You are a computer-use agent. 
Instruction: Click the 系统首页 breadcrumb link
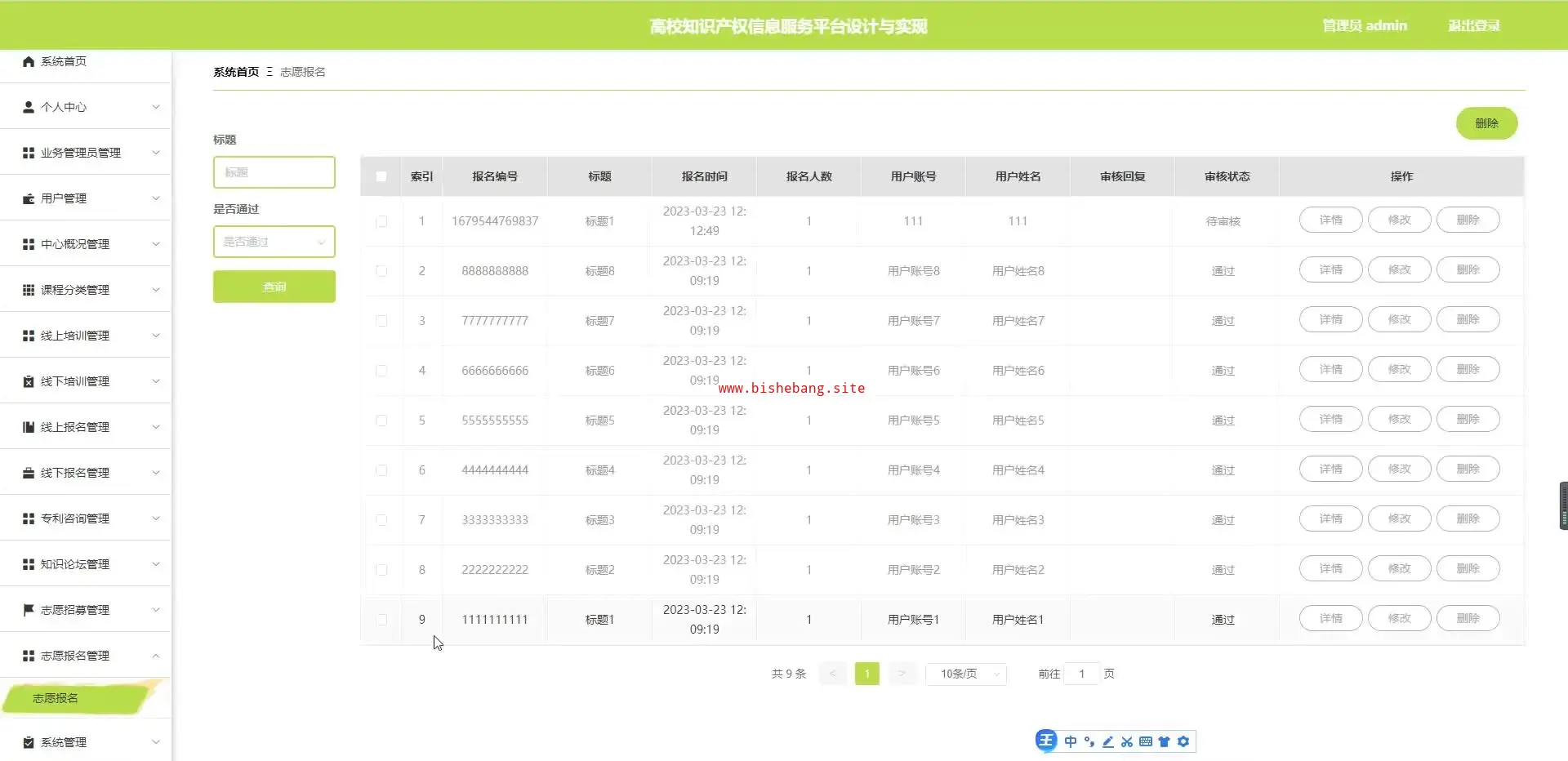pyautogui.click(x=236, y=72)
